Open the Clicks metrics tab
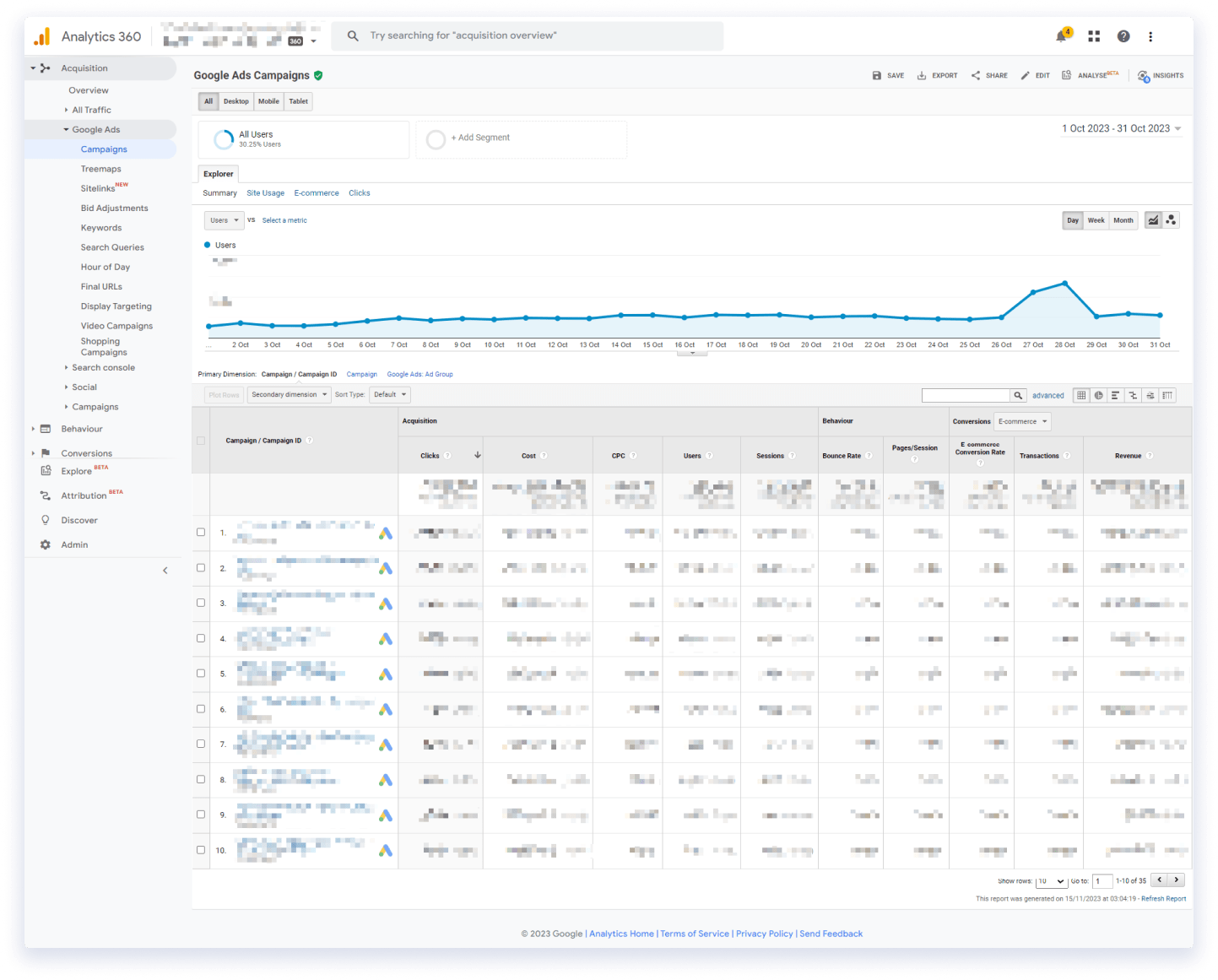1218x980 pixels. point(360,193)
